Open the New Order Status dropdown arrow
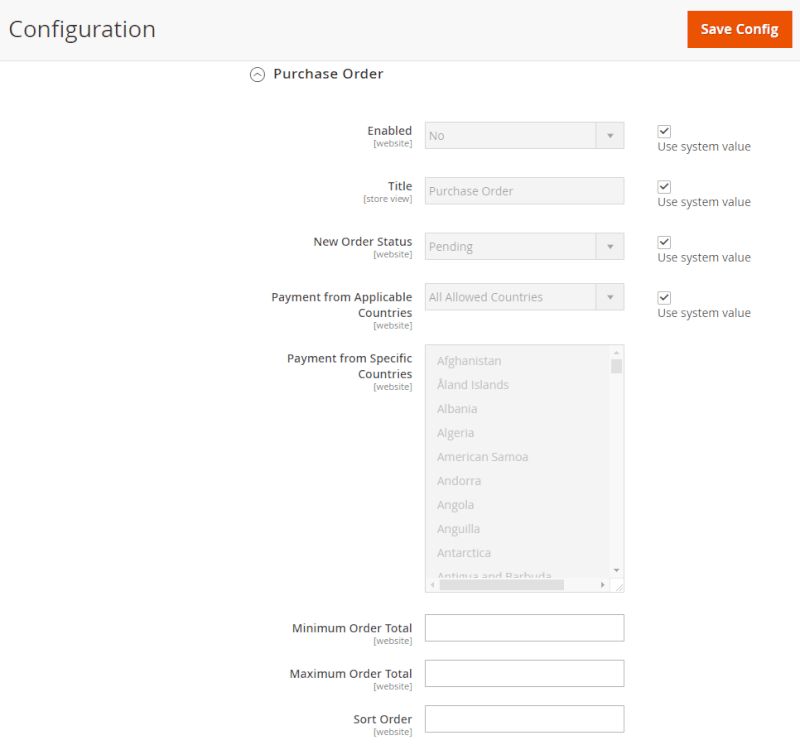Viewport: 800px width, 745px height. point(611,246)
